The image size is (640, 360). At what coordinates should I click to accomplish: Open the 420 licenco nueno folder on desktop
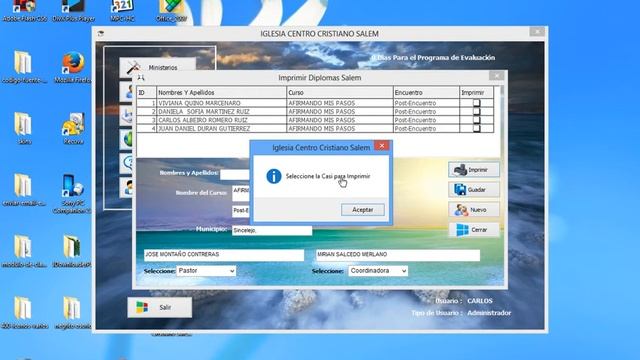(24, 313)
